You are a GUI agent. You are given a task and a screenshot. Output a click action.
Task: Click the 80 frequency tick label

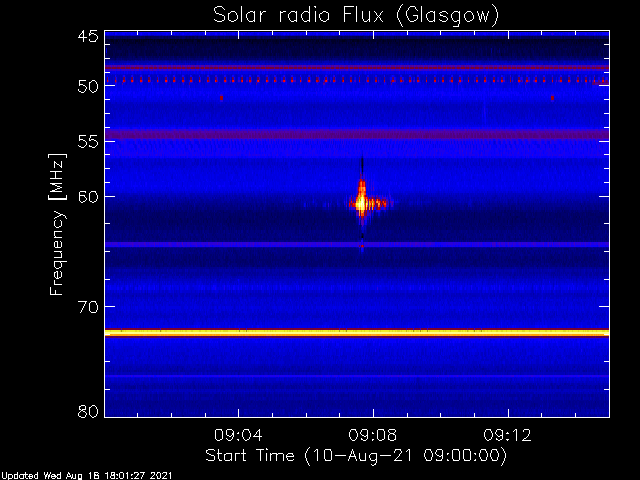click(88, 411)
